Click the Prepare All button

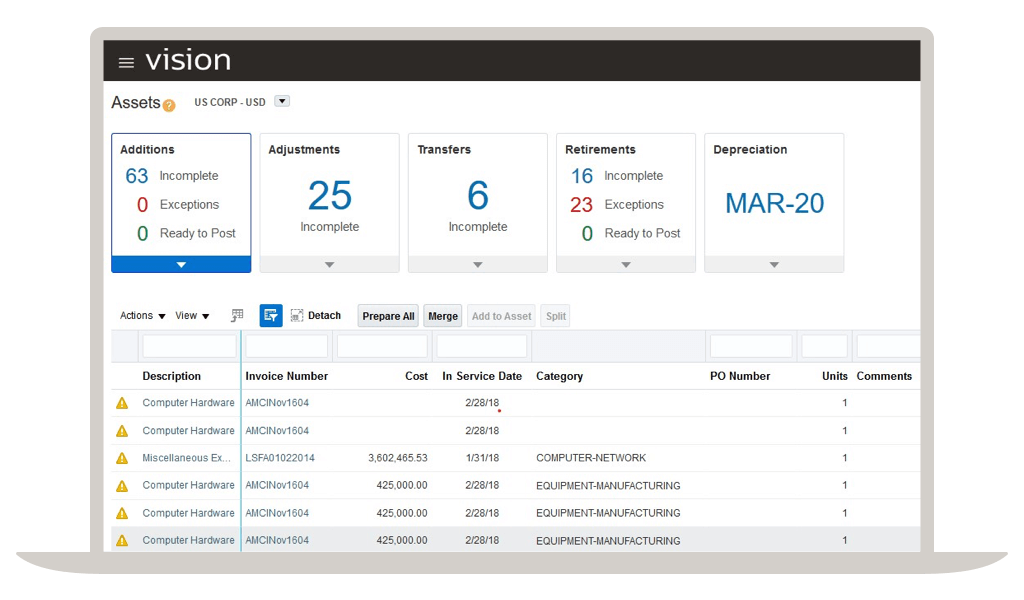387,315
